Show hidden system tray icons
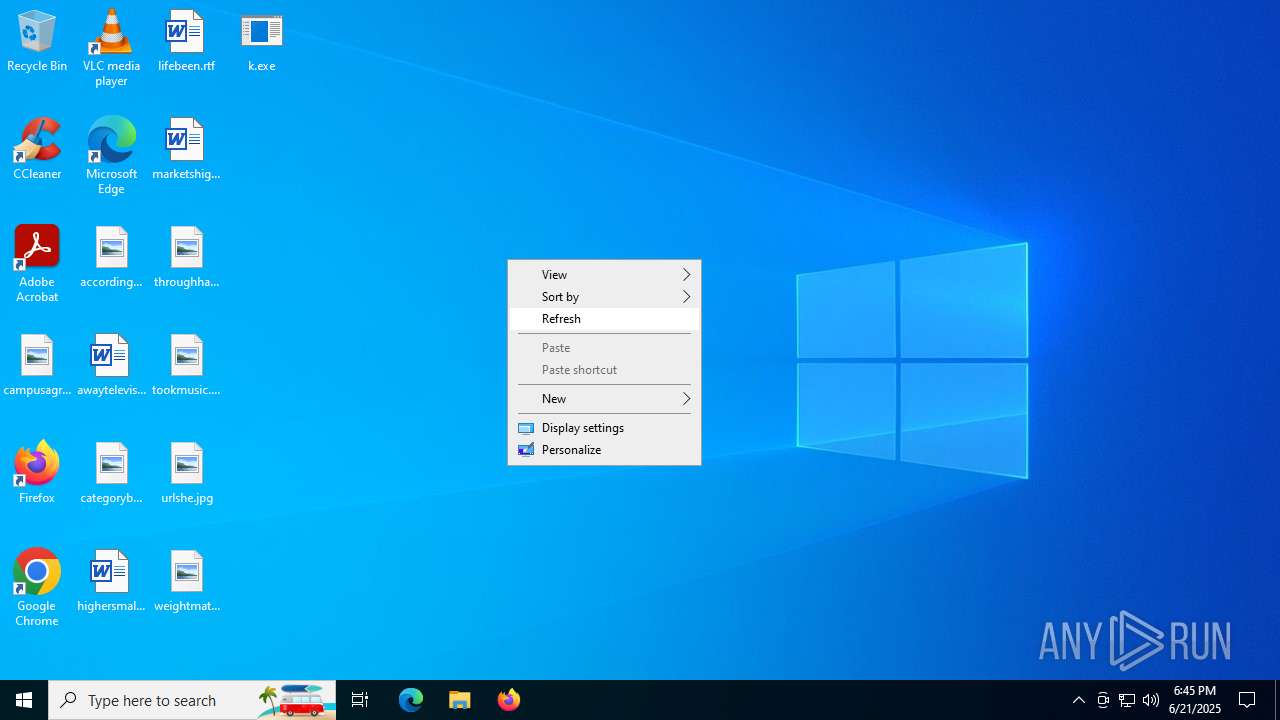This screenshot has width=1280, height=720. pyautogui.click(x=1078, y=700)
